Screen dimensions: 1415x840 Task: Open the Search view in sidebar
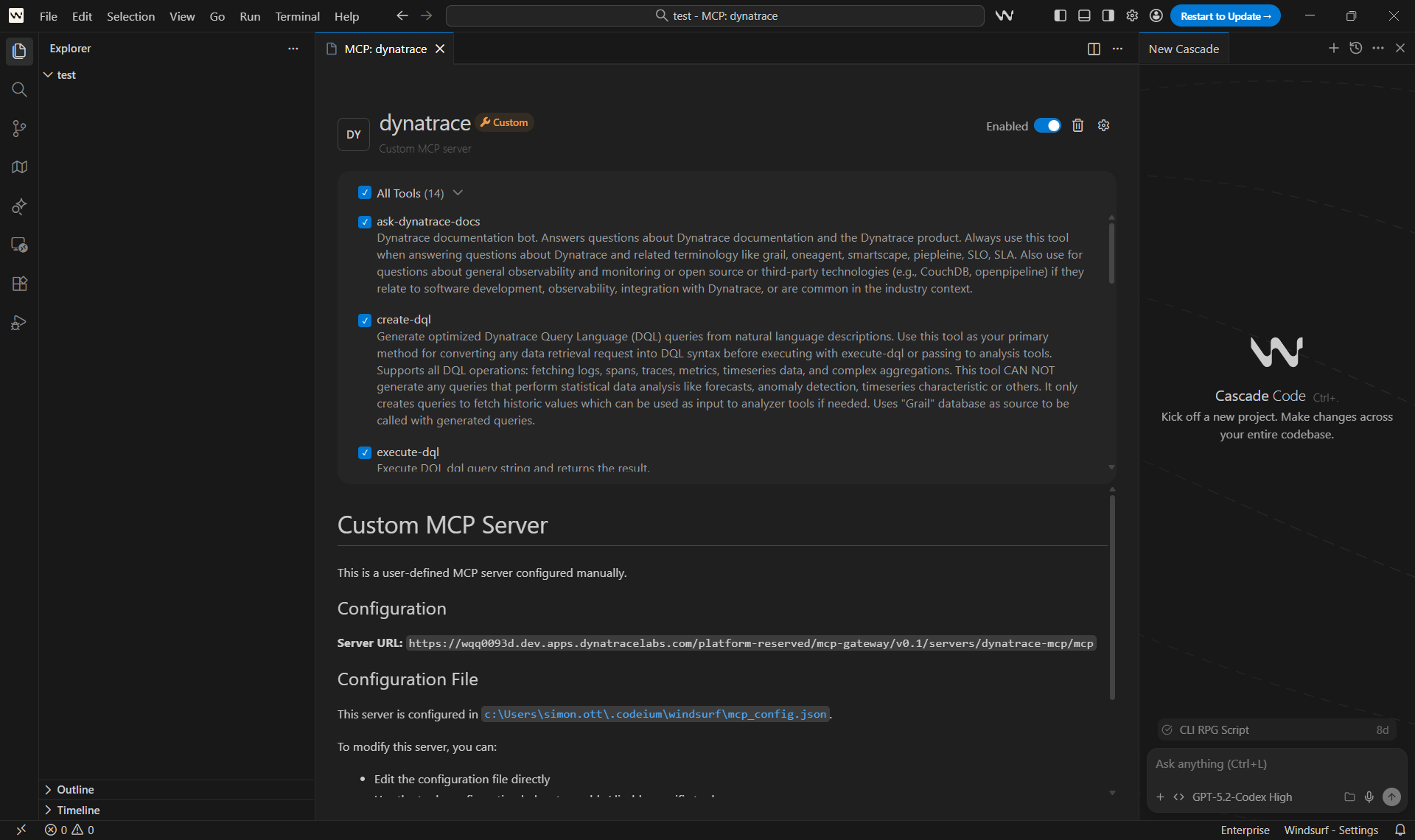pos(19,89)
